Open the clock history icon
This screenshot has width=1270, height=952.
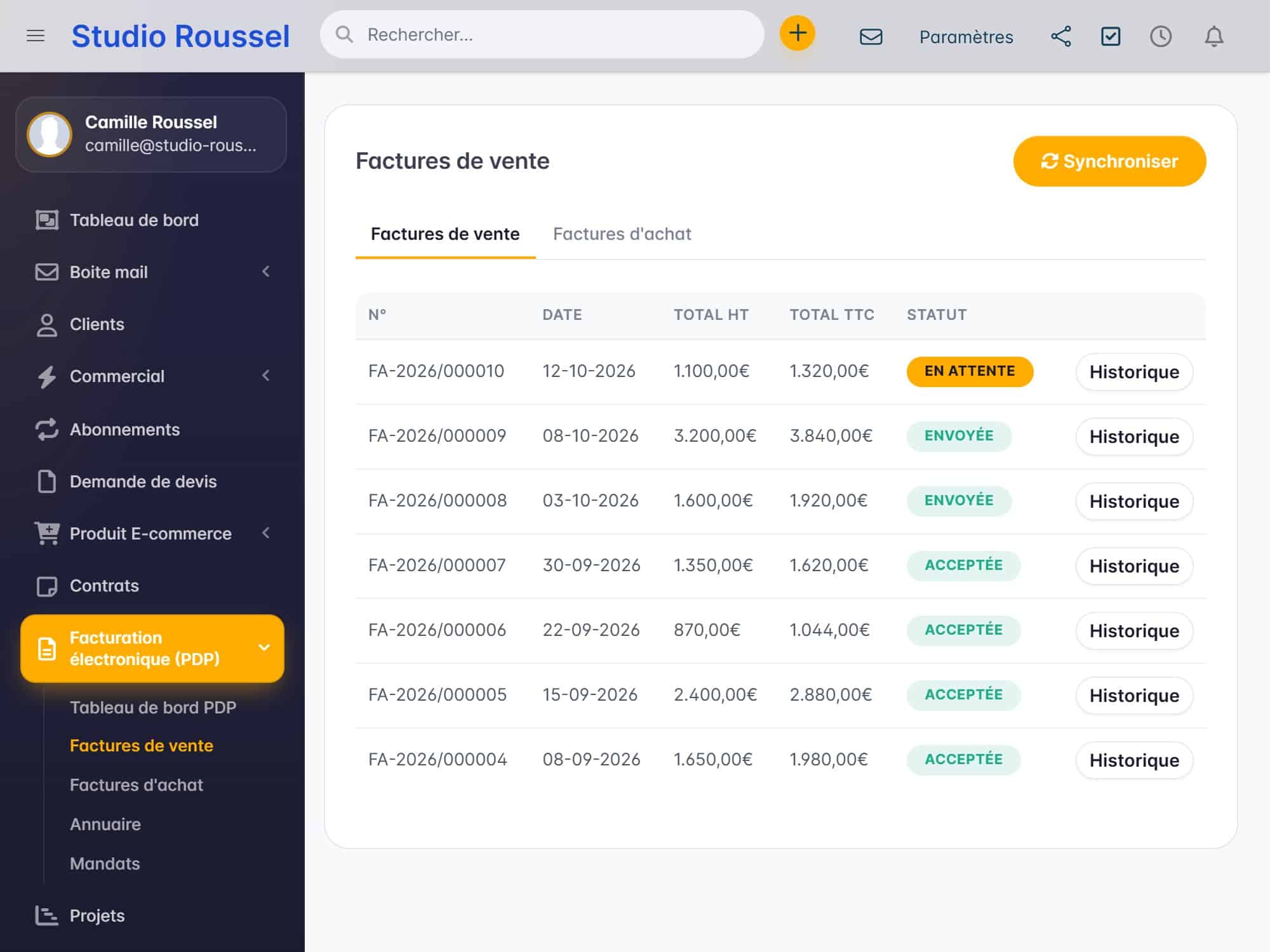click(1161, 36)
